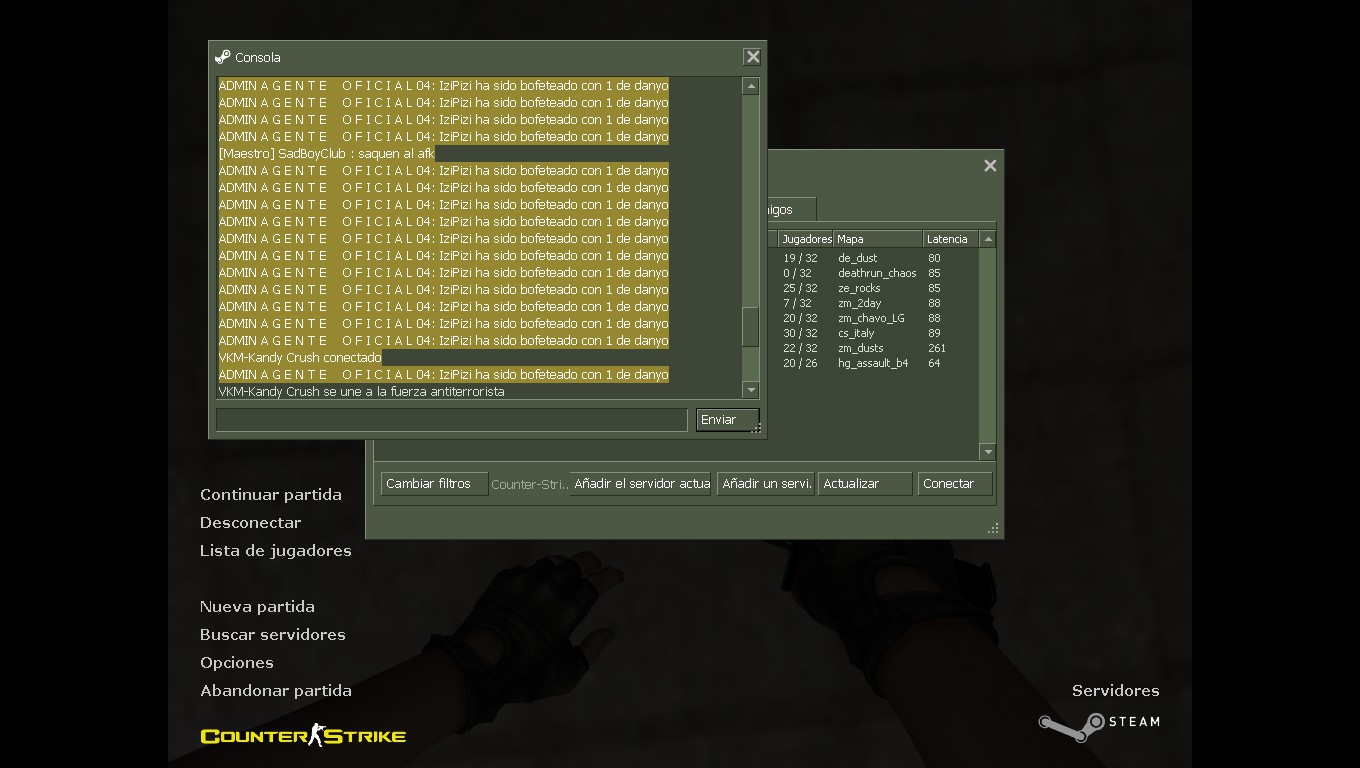Click the Steam icon in Consola title
The height and width of the screenshot is (768, 1360).
pos(222,57)
